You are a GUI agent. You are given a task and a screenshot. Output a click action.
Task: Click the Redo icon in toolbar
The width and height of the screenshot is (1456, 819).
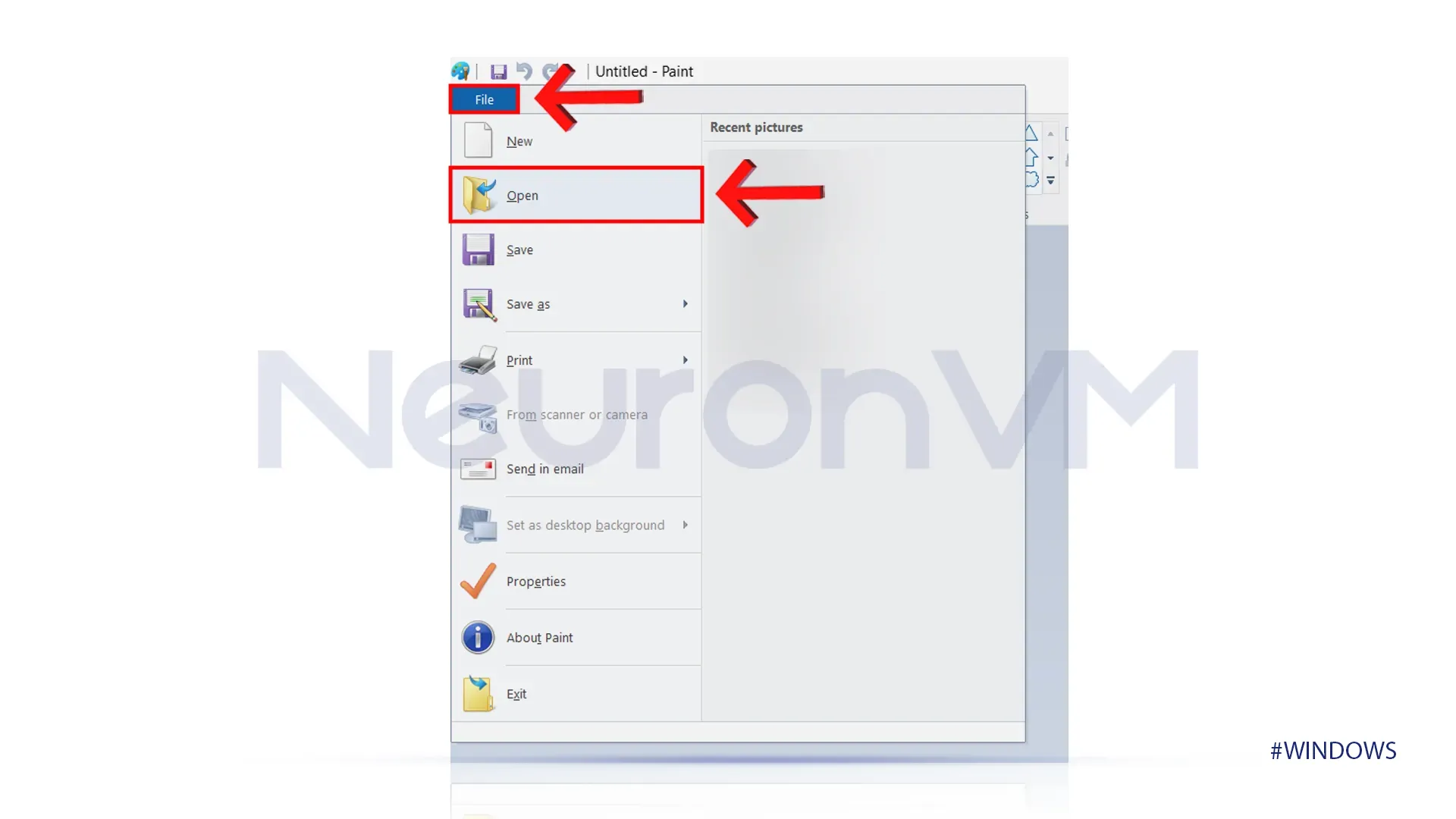pos(550,71)
